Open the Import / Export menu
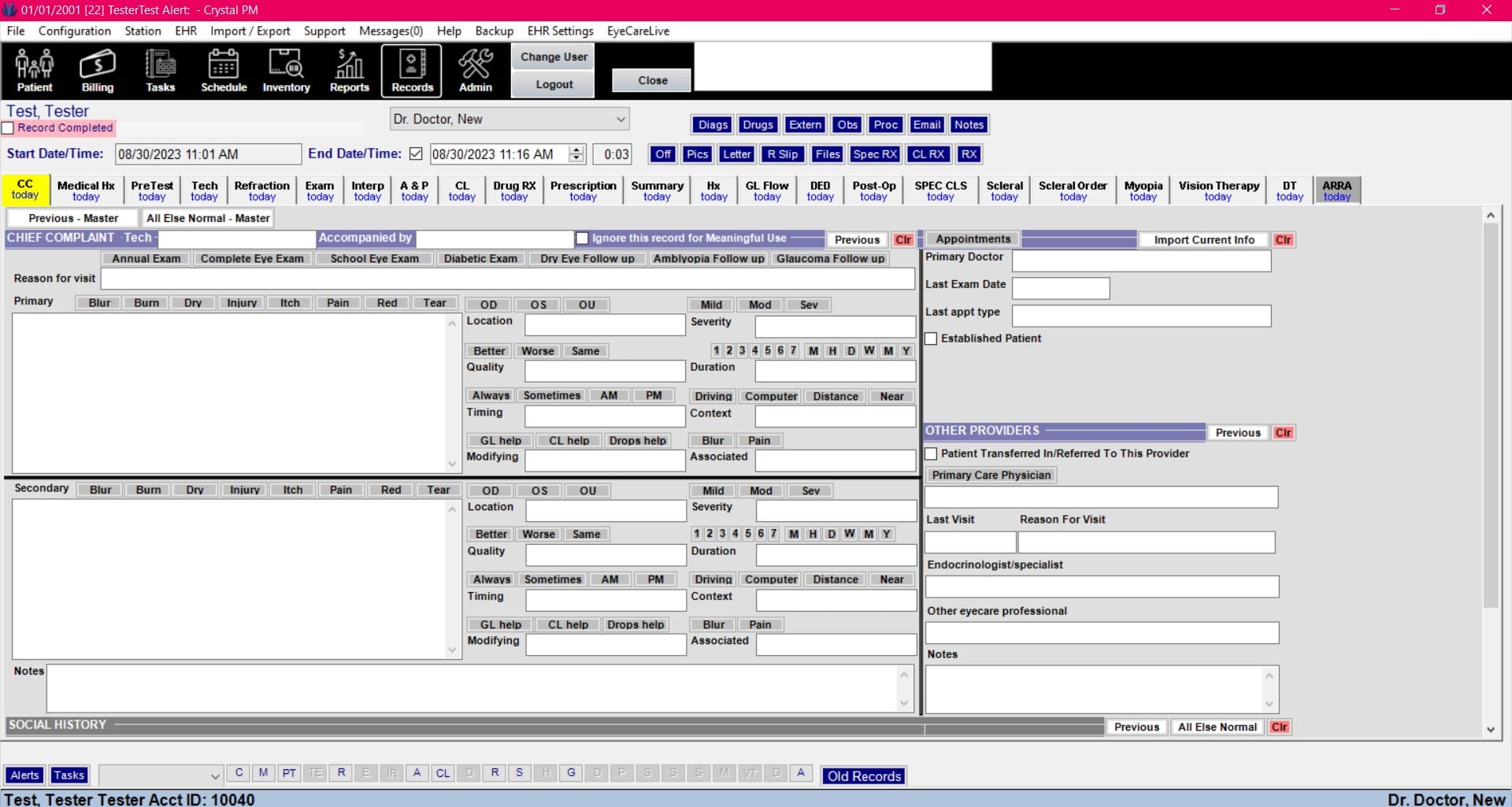This screenshot has height=807, width=1512. tap(250, 31)
